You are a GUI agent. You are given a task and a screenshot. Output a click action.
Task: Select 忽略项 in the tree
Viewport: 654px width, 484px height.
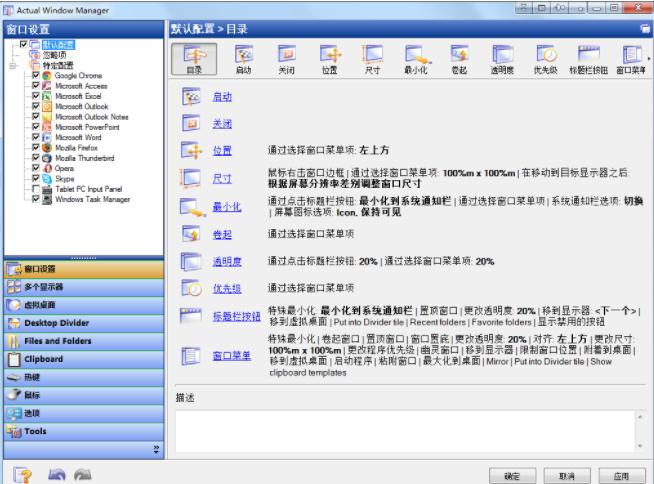pos(54,55)
